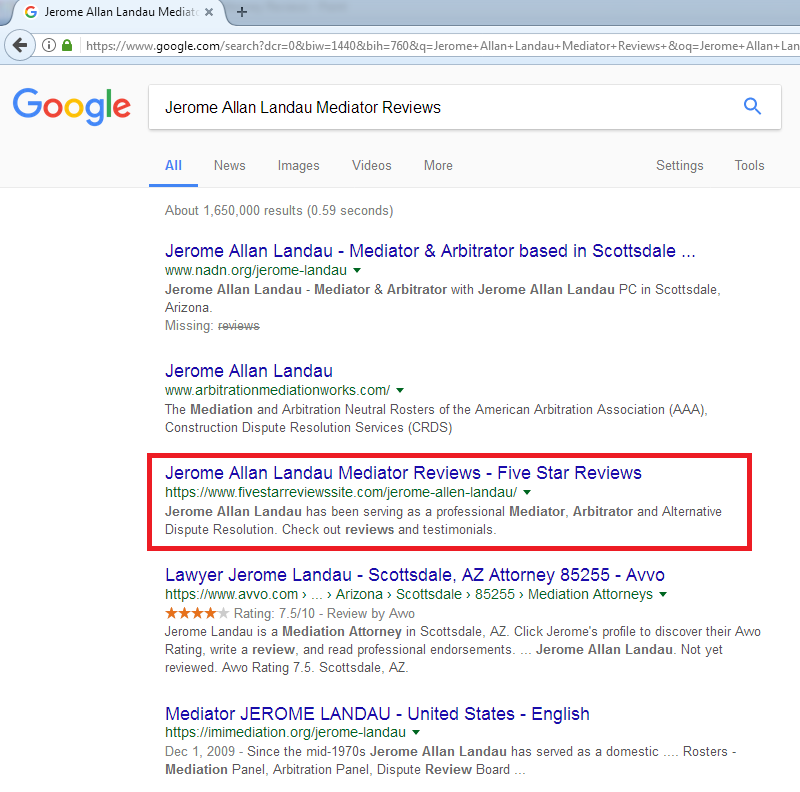The image size is (800, 792).
Task: Click 'Rating: 7.5/10 - Review by Avvo' text
Action: point(324,613)
